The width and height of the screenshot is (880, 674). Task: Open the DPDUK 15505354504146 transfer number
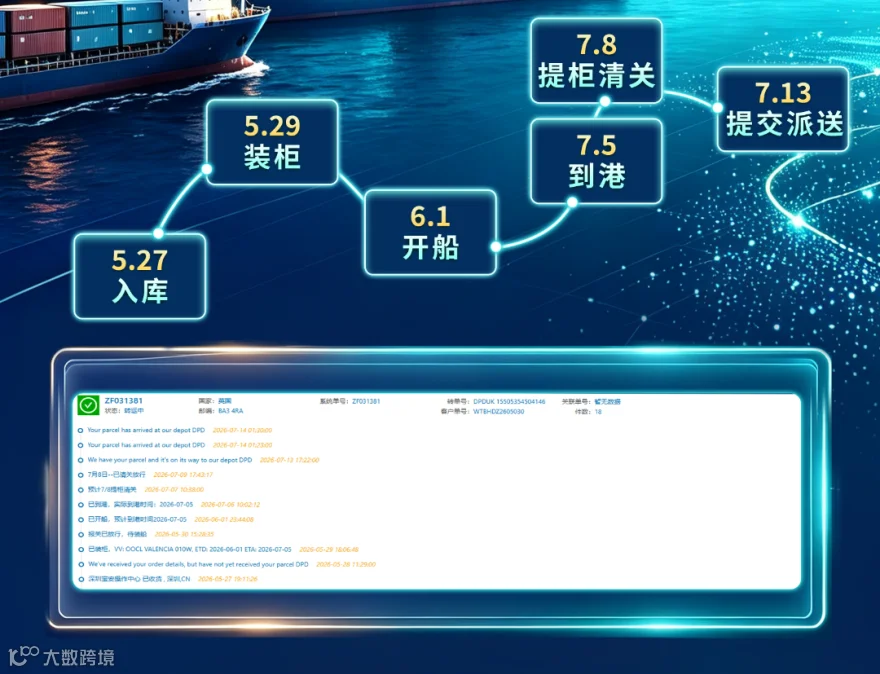click(x=509, y=401)
